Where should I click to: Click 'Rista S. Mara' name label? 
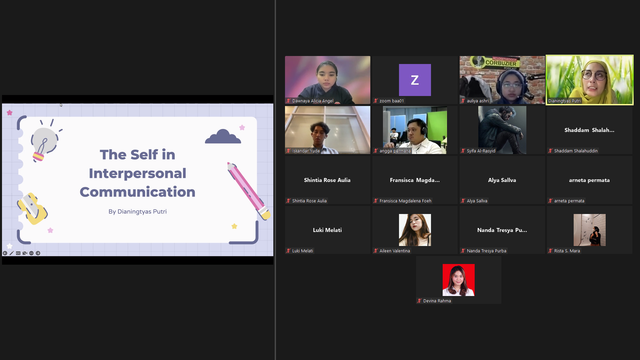567,251
